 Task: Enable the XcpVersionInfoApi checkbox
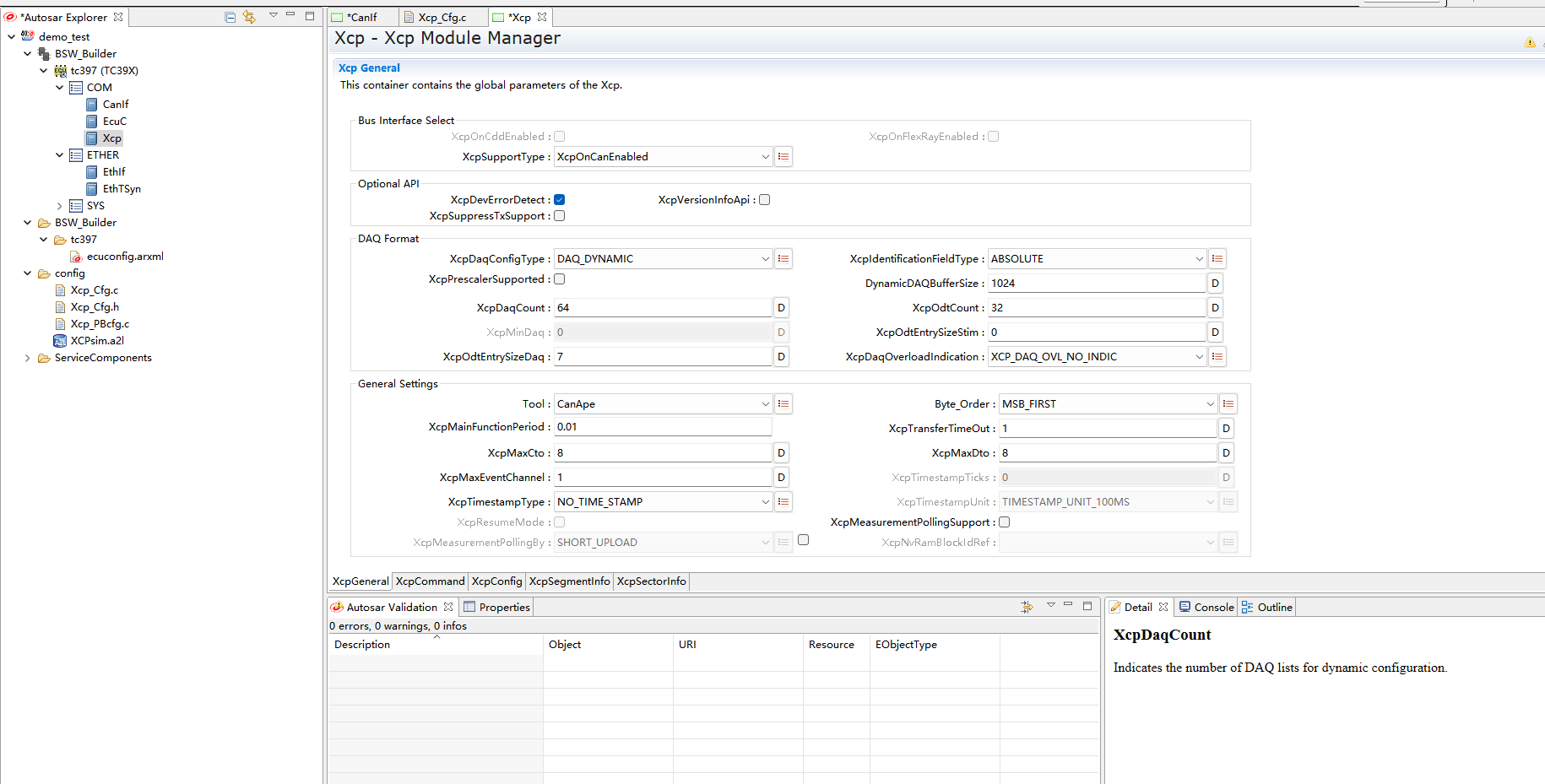[765, 200]
